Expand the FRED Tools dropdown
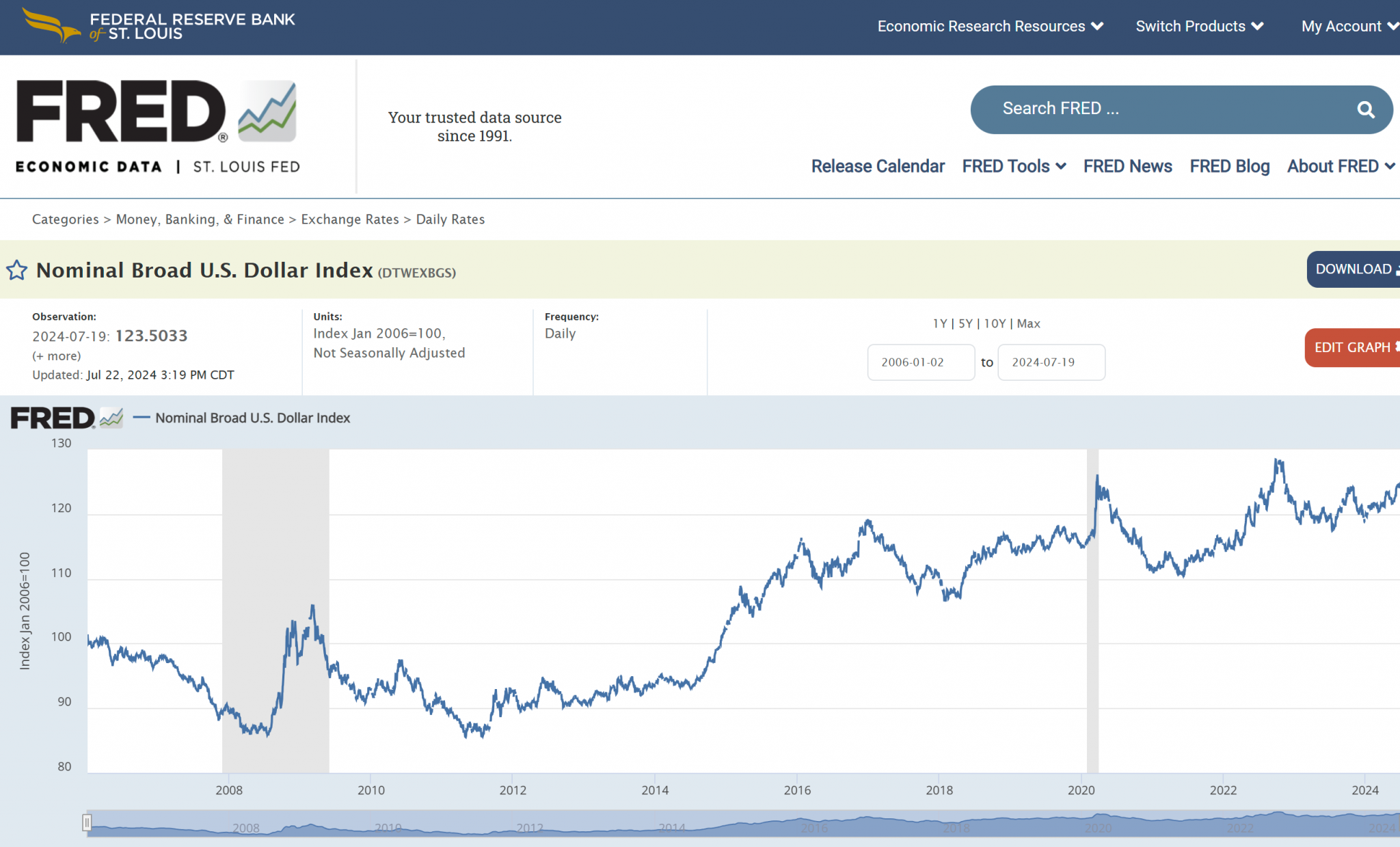1400x847 pixels. (1014, 166)
